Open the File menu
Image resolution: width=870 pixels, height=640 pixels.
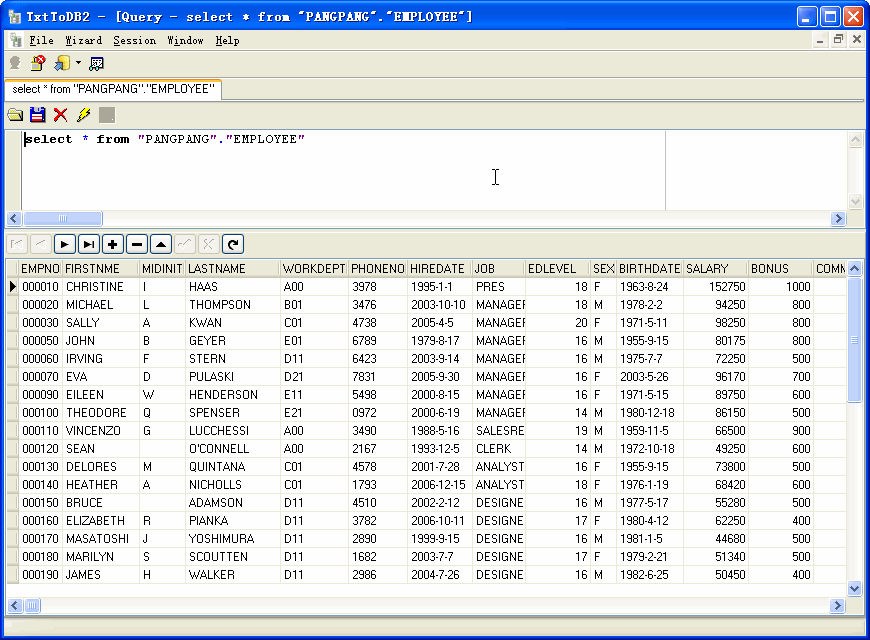tap(42, 41)
